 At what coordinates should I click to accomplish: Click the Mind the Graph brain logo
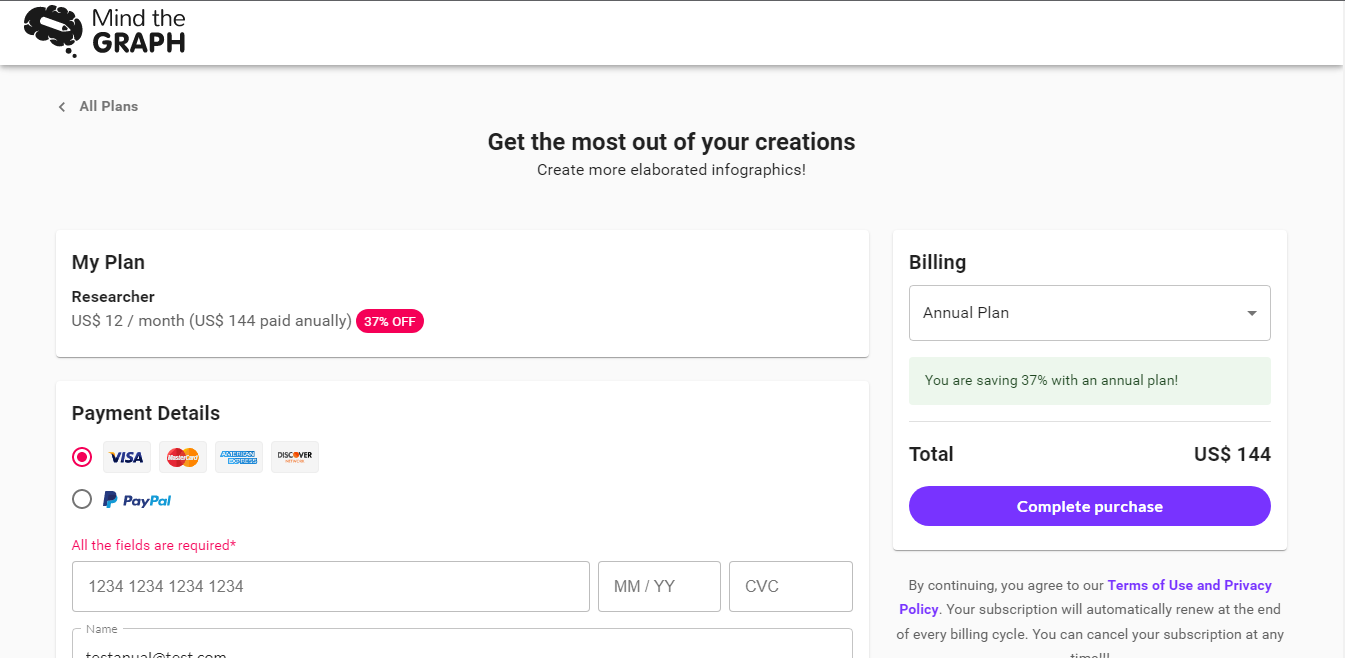(x=53, y=31)
